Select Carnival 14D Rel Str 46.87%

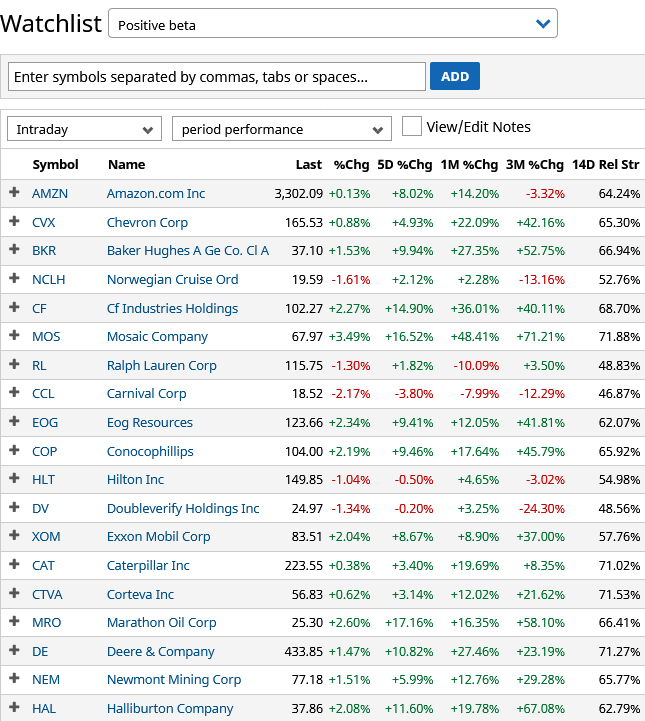[619, 394]
